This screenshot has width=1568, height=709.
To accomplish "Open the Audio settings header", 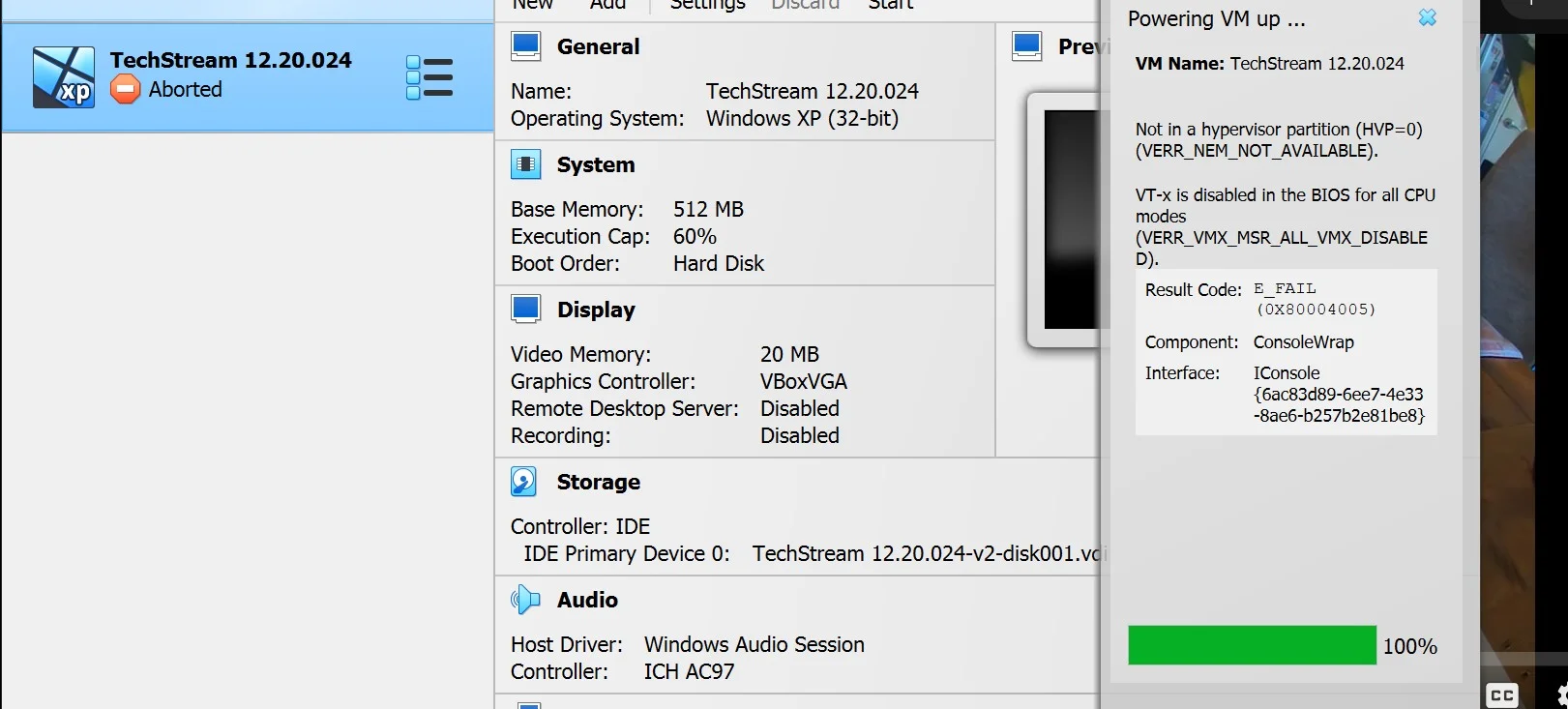I will 587,600.
